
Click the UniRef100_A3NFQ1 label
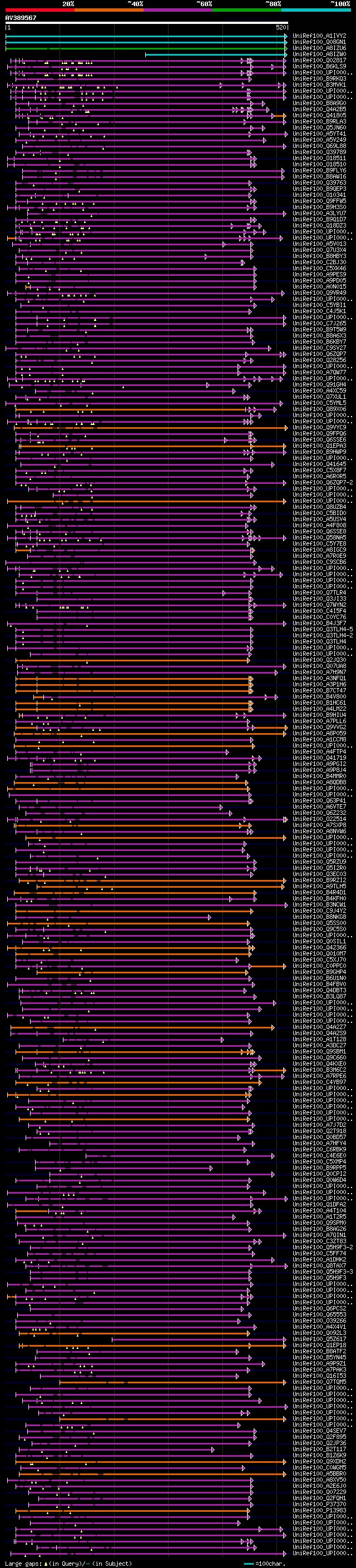319,678
